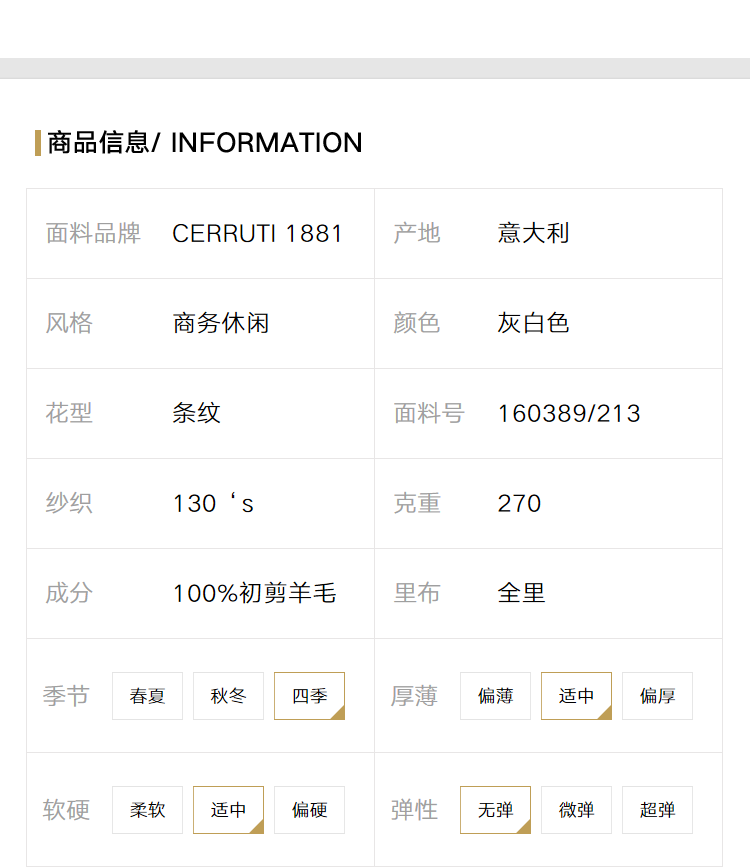This screenshot has width=750, height=867.
Task: Click the 商品信息 INFORMATION heading
Action: (x=205, y=143)
